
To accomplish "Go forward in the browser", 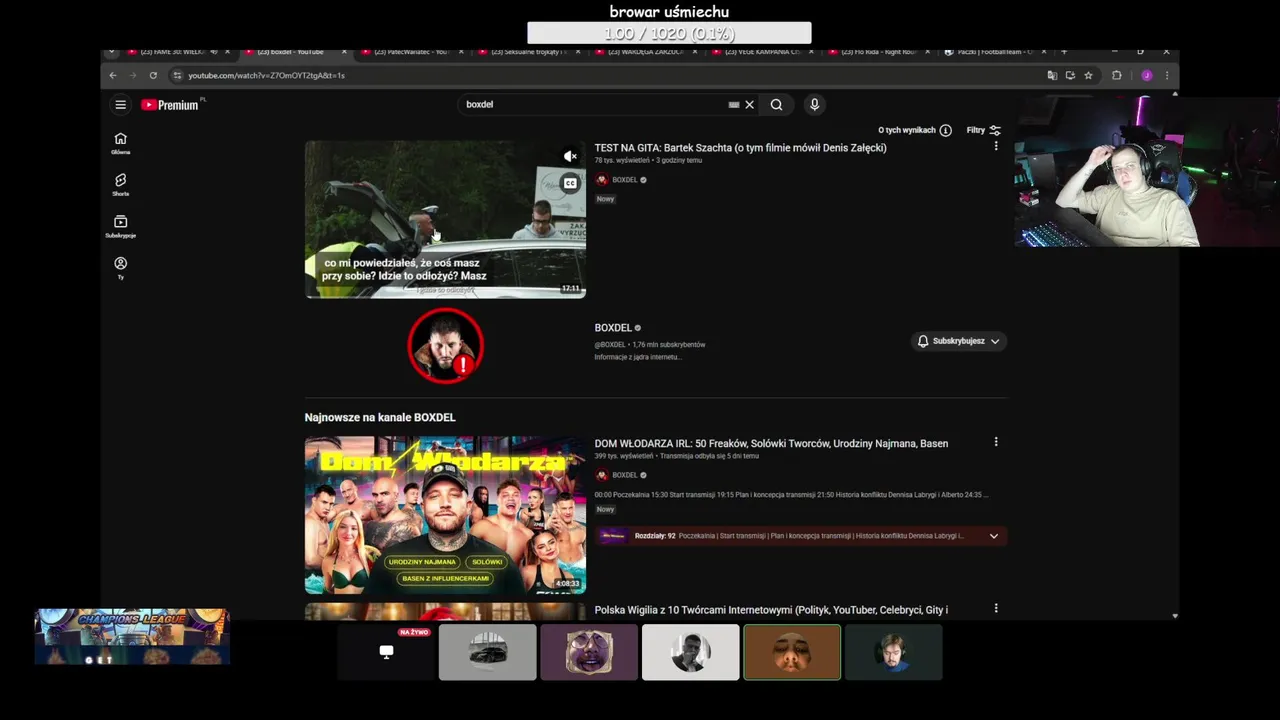I will [x=132, y=75].
